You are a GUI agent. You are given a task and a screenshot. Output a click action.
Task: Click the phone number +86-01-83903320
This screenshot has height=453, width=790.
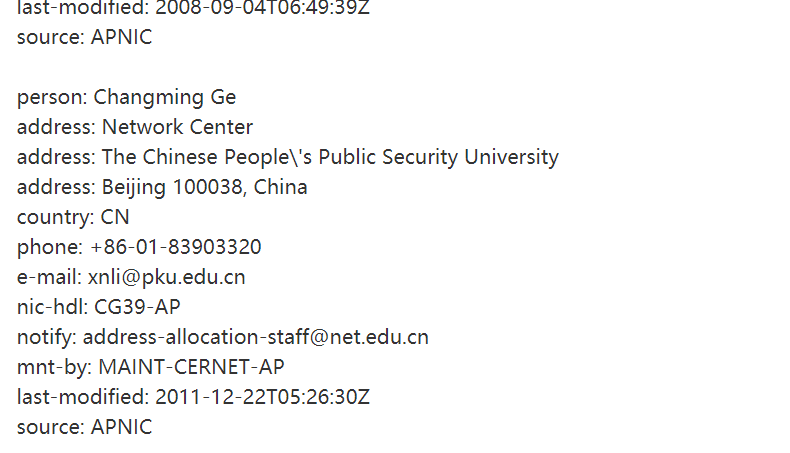pyautogui.click(x=176, y=248)
